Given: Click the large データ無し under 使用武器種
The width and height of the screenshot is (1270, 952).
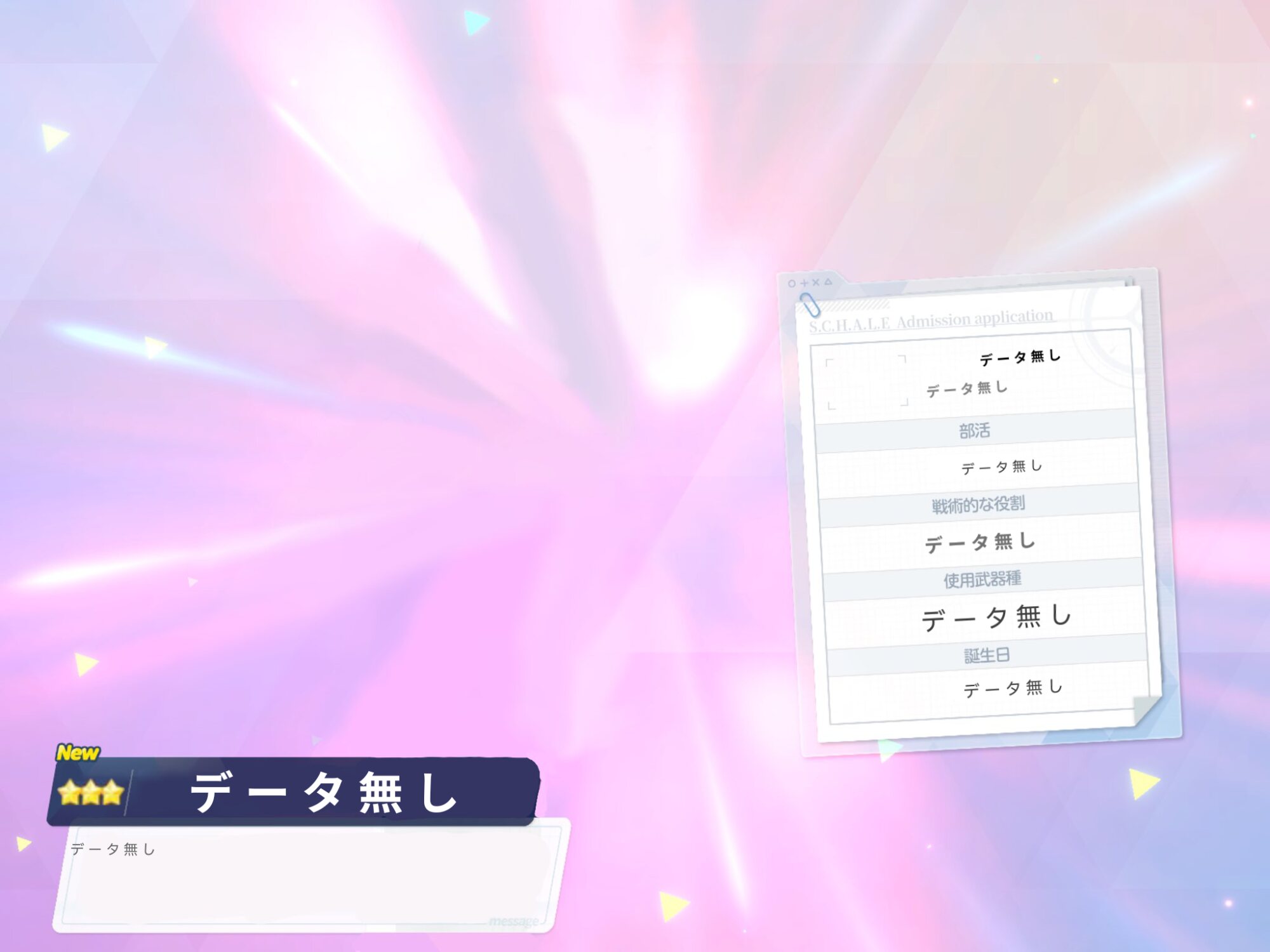Looking at the screenshot, I should pos(996,618).
